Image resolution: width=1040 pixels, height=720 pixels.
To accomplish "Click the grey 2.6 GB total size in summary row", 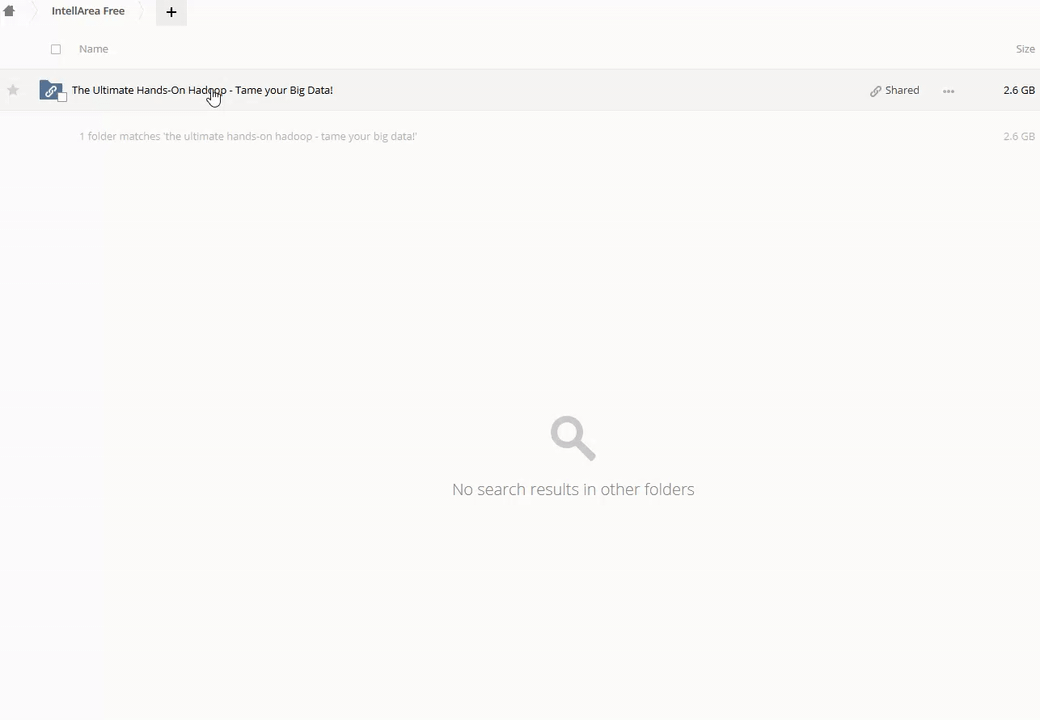I will [x=1019, y=136].
